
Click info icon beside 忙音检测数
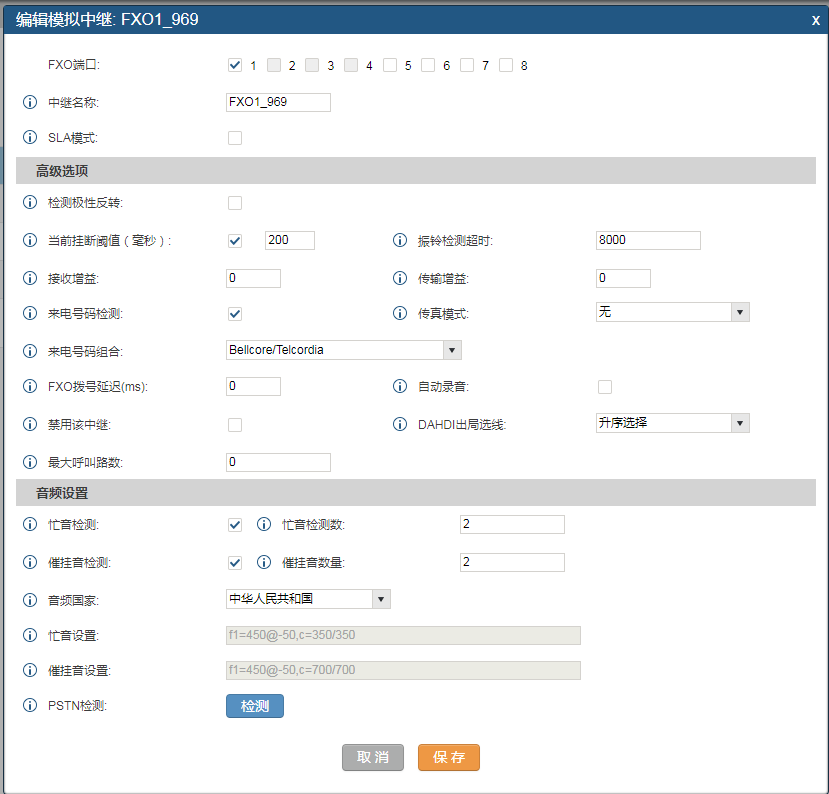[x=264, y=525]
